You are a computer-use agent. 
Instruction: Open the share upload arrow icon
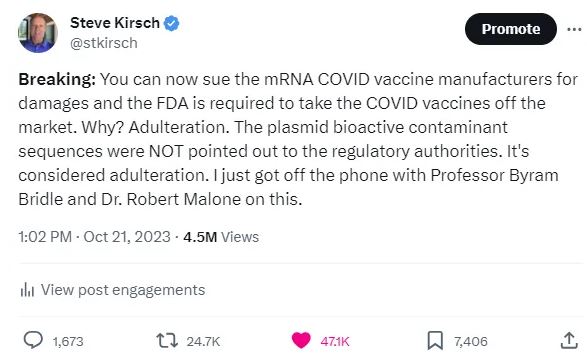[569, 340]
